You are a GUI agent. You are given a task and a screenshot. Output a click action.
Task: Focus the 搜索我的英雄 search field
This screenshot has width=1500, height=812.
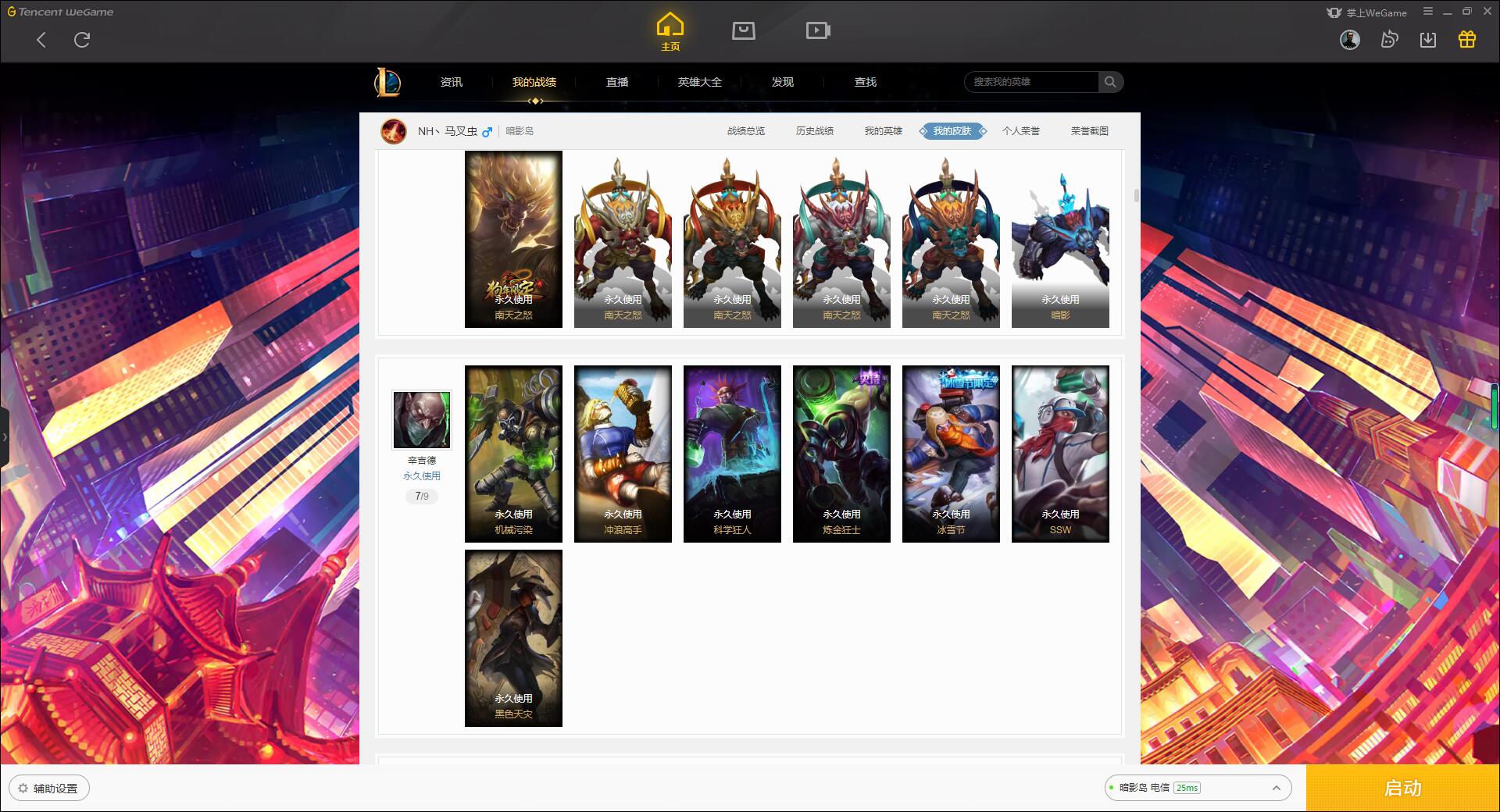[1031, 82]
